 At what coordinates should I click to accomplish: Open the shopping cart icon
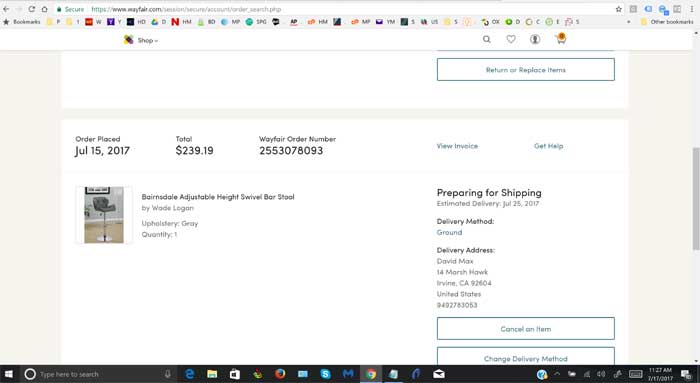coord(561,39)
